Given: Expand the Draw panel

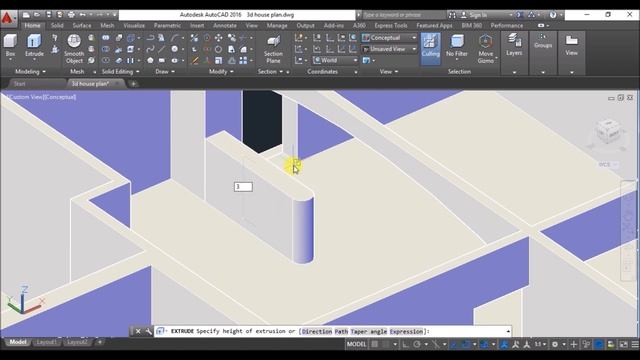Looking at the screenshot, I should click(165, 71).
